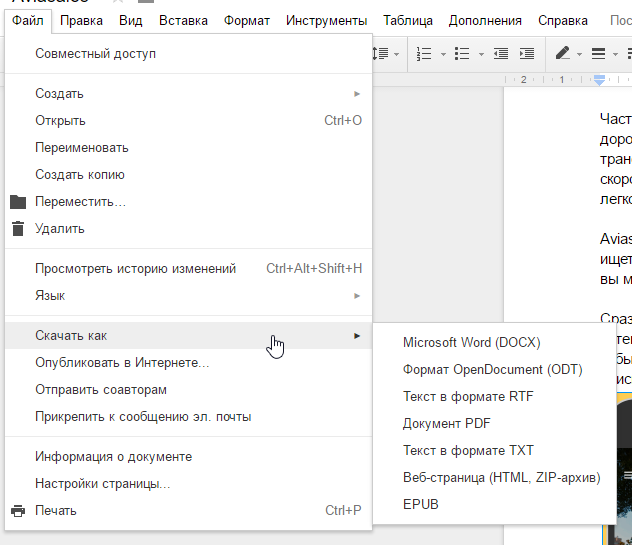This screenshot has height=545, width=632.
Task: Select Переместить… menu entry
Action: coord(188,202)
